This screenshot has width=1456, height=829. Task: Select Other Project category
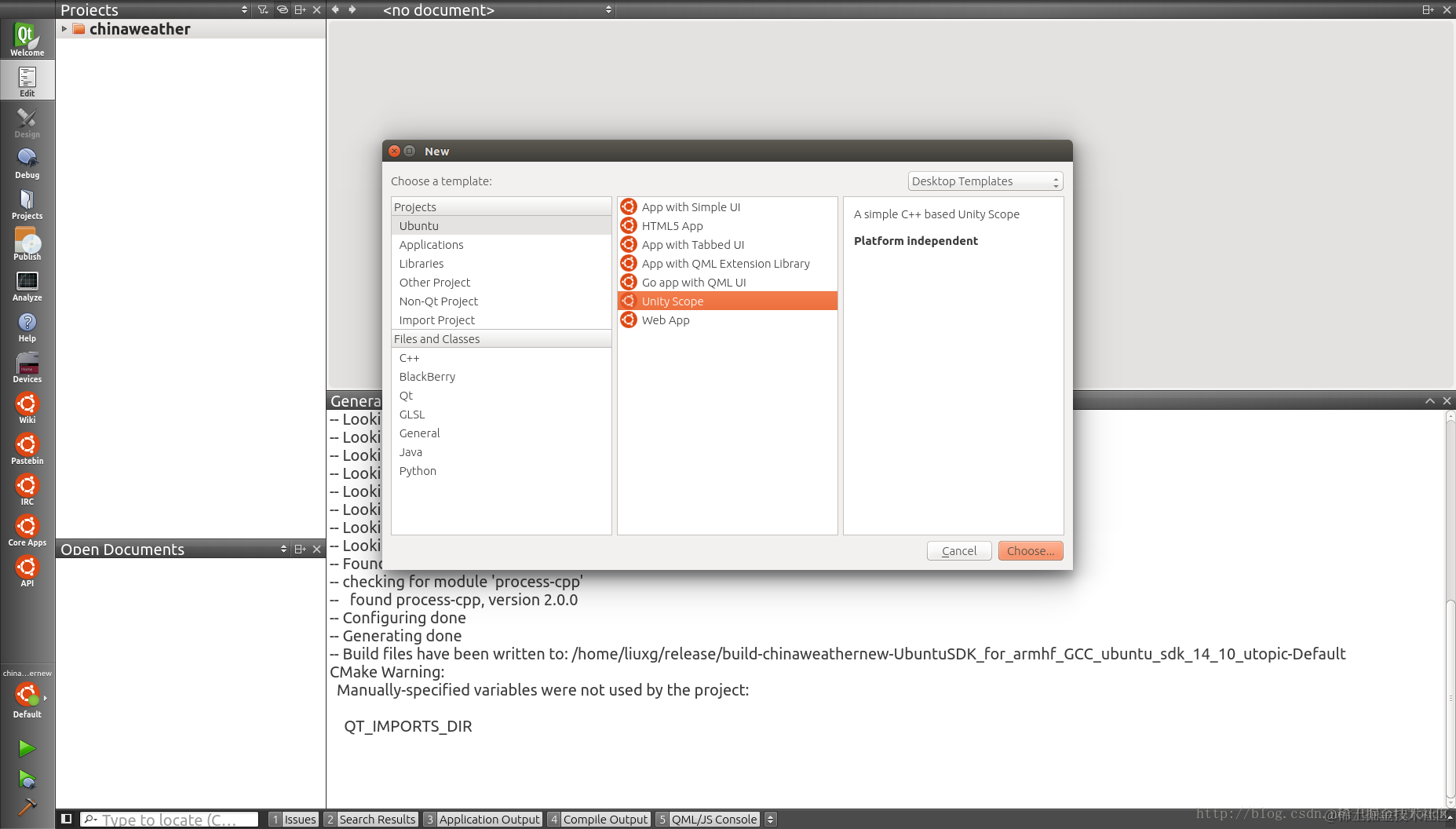501,282
